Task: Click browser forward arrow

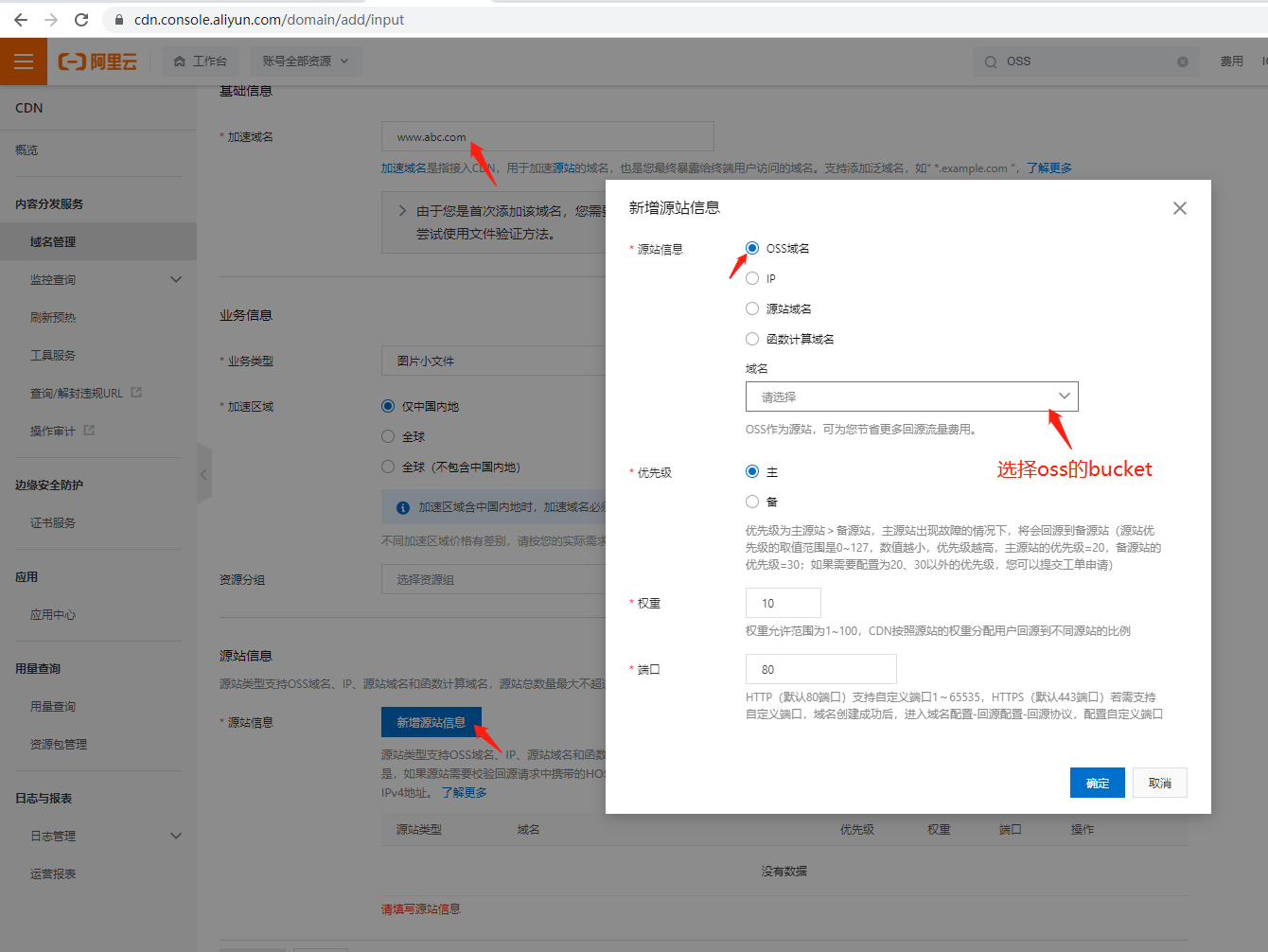Action: [51, 19]
